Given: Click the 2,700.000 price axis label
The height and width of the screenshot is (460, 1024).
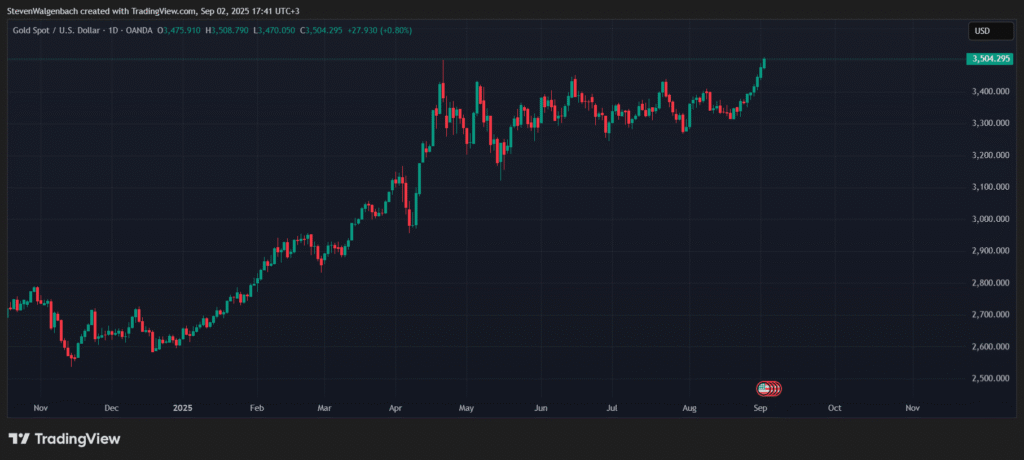Looking at the screenshot, I should (991, 315).
